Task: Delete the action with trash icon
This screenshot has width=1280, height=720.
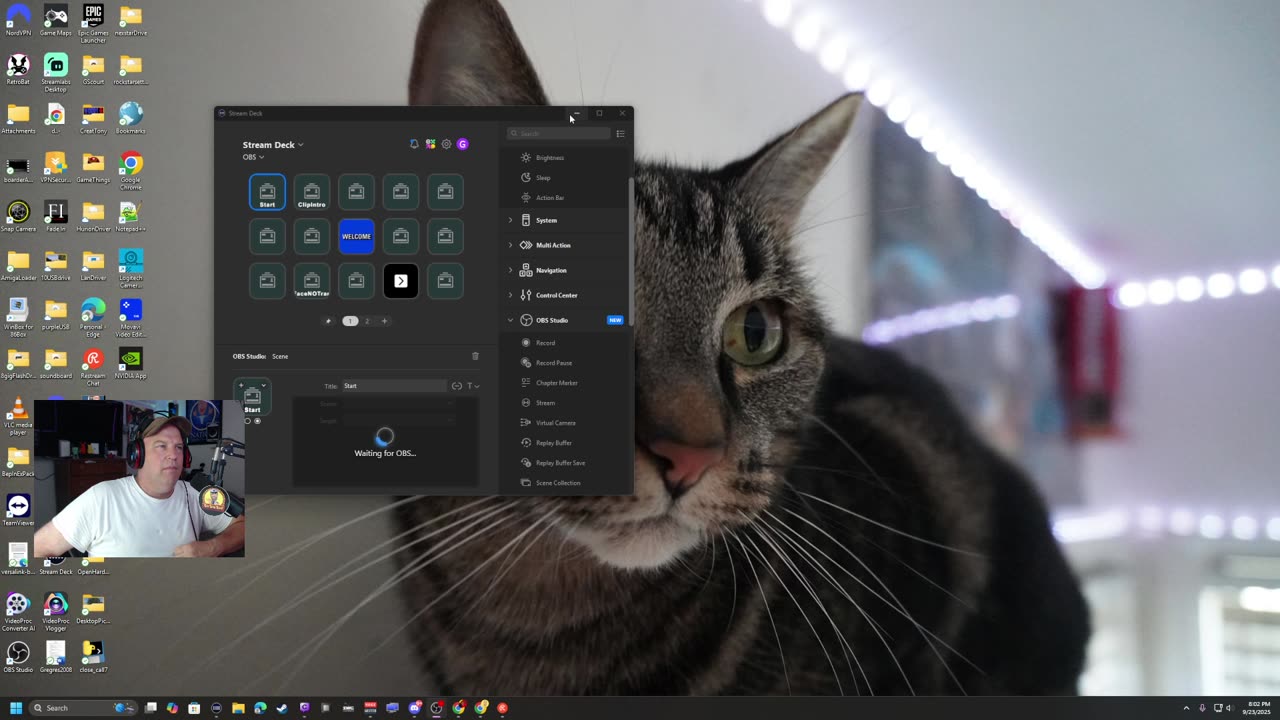Action: 475,356
